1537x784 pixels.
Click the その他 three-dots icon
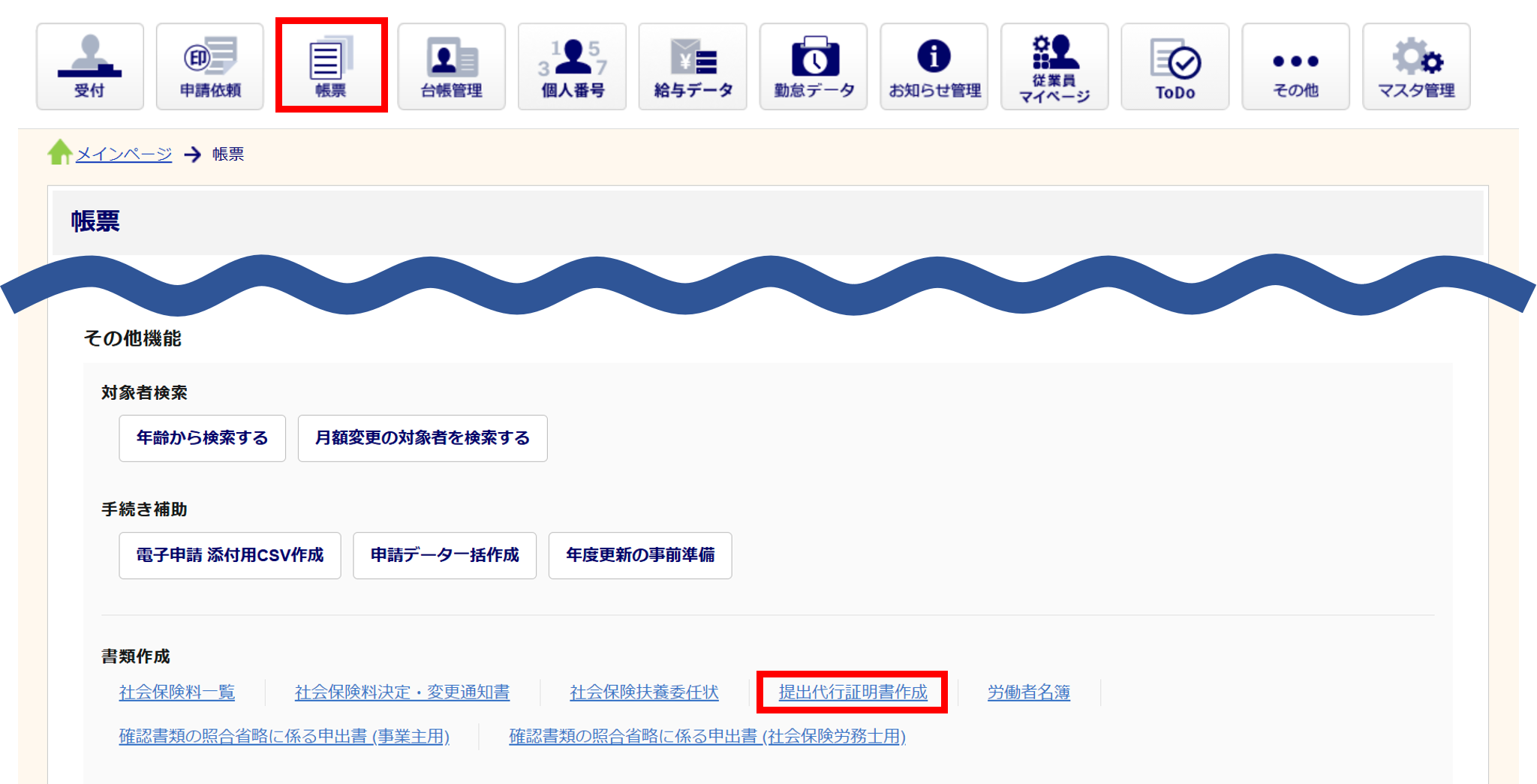coord(1295,67)
